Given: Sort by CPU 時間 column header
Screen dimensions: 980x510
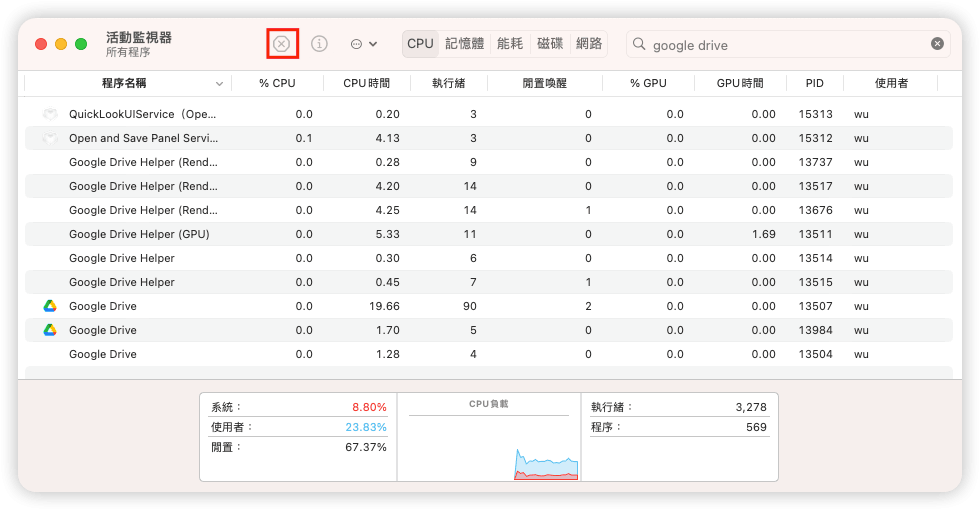Looking at the screenshot, I should click(366, 83).
